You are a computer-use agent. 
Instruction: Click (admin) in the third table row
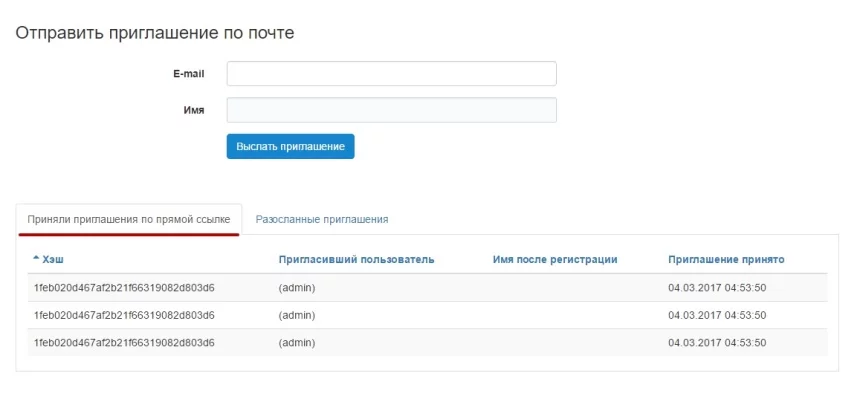[x=297, y=343]
